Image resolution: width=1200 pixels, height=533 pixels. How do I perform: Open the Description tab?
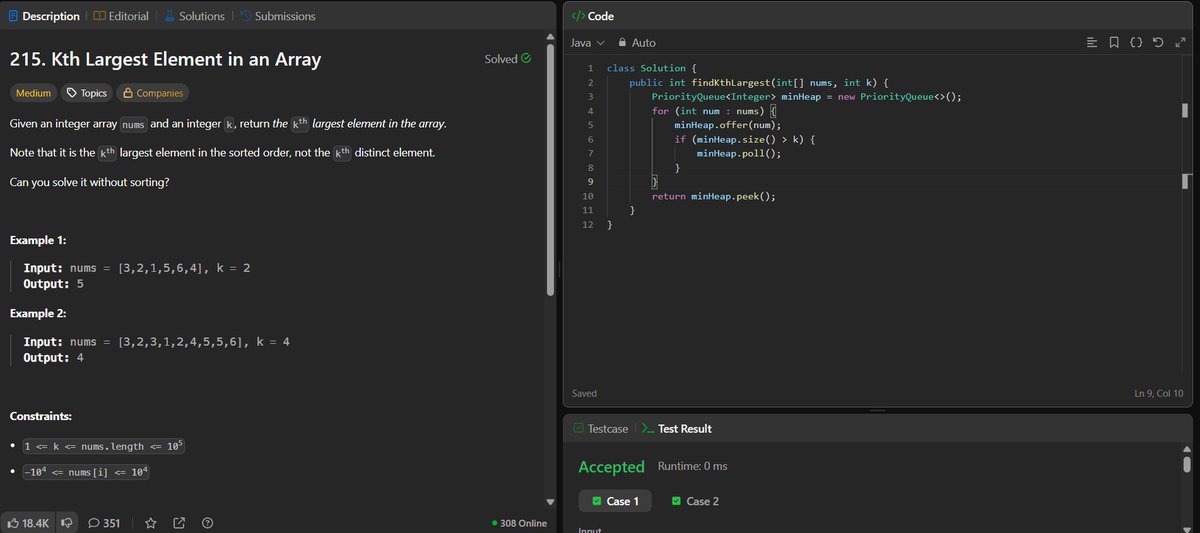click(43, 16)
